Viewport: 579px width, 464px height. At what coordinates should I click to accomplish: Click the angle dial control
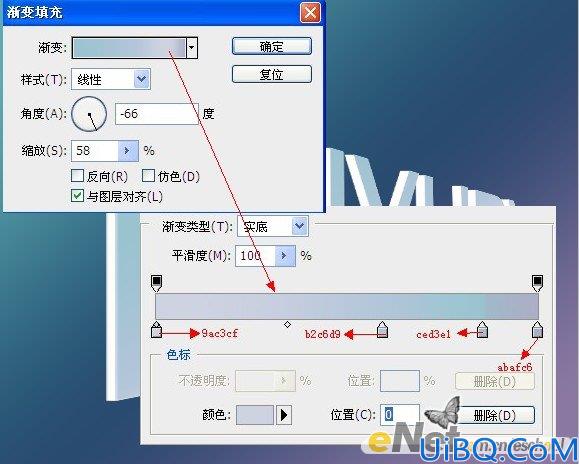click(89, 114)
